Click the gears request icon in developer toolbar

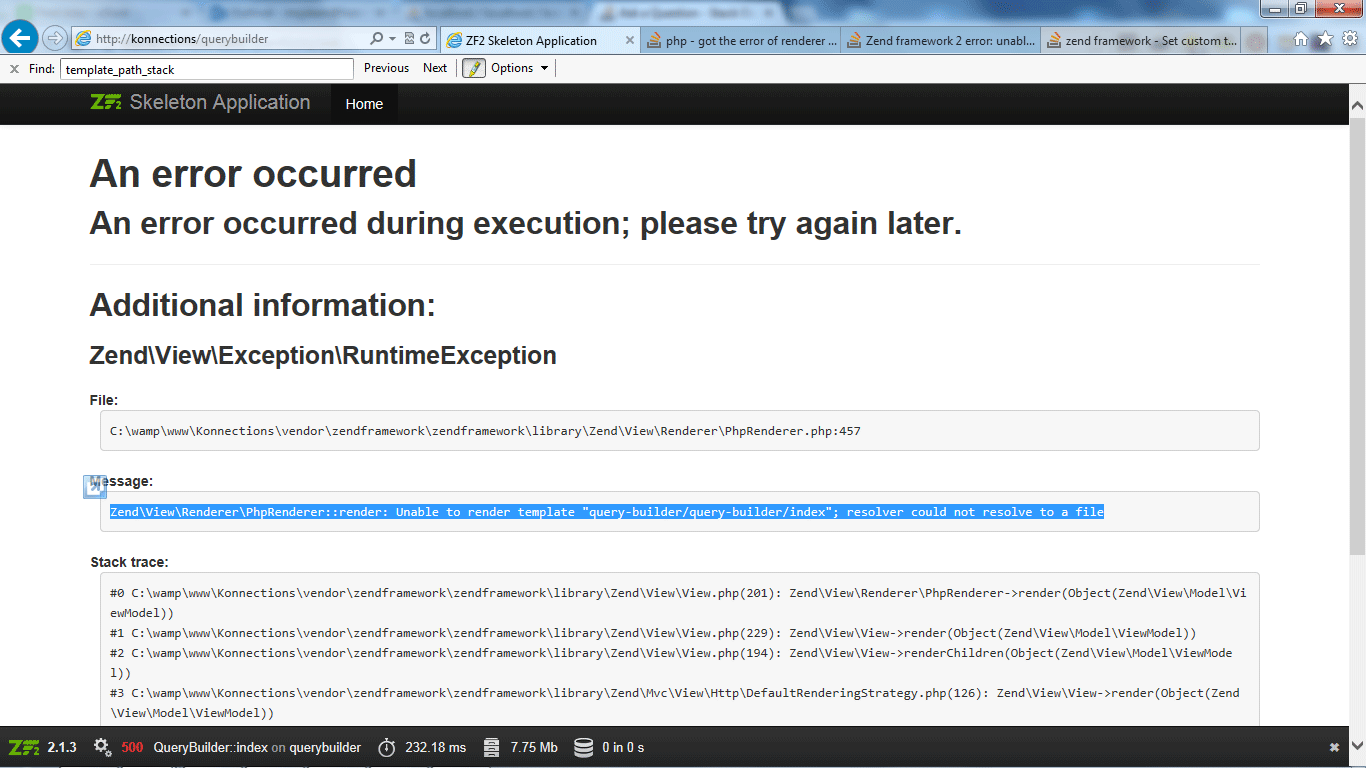[x=102, y=747]
